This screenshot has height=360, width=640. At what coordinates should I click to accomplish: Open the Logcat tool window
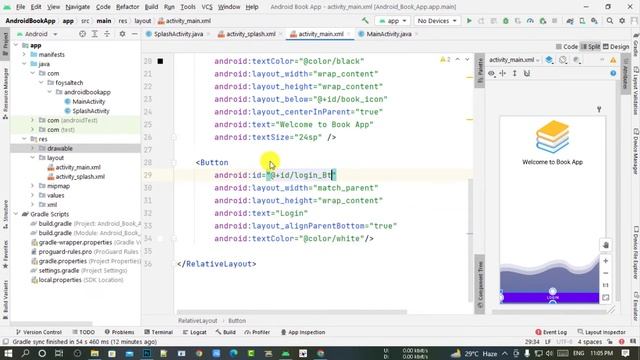tap(194, 332)
